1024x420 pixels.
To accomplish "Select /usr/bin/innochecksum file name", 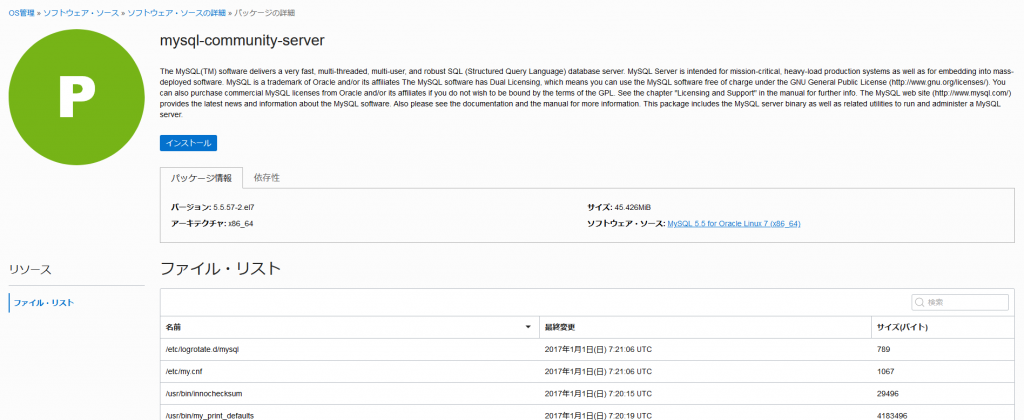I will coord(204,393).
